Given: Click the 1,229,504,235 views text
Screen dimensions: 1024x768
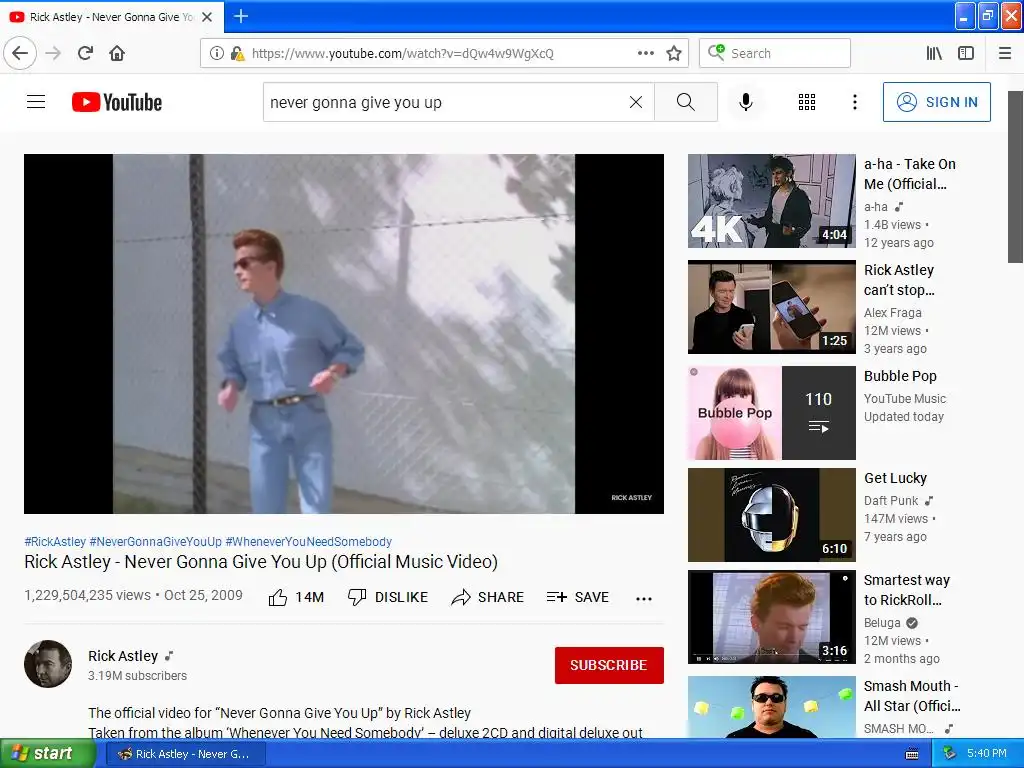Looking at the screenshot, I should (x=88, y=595).
